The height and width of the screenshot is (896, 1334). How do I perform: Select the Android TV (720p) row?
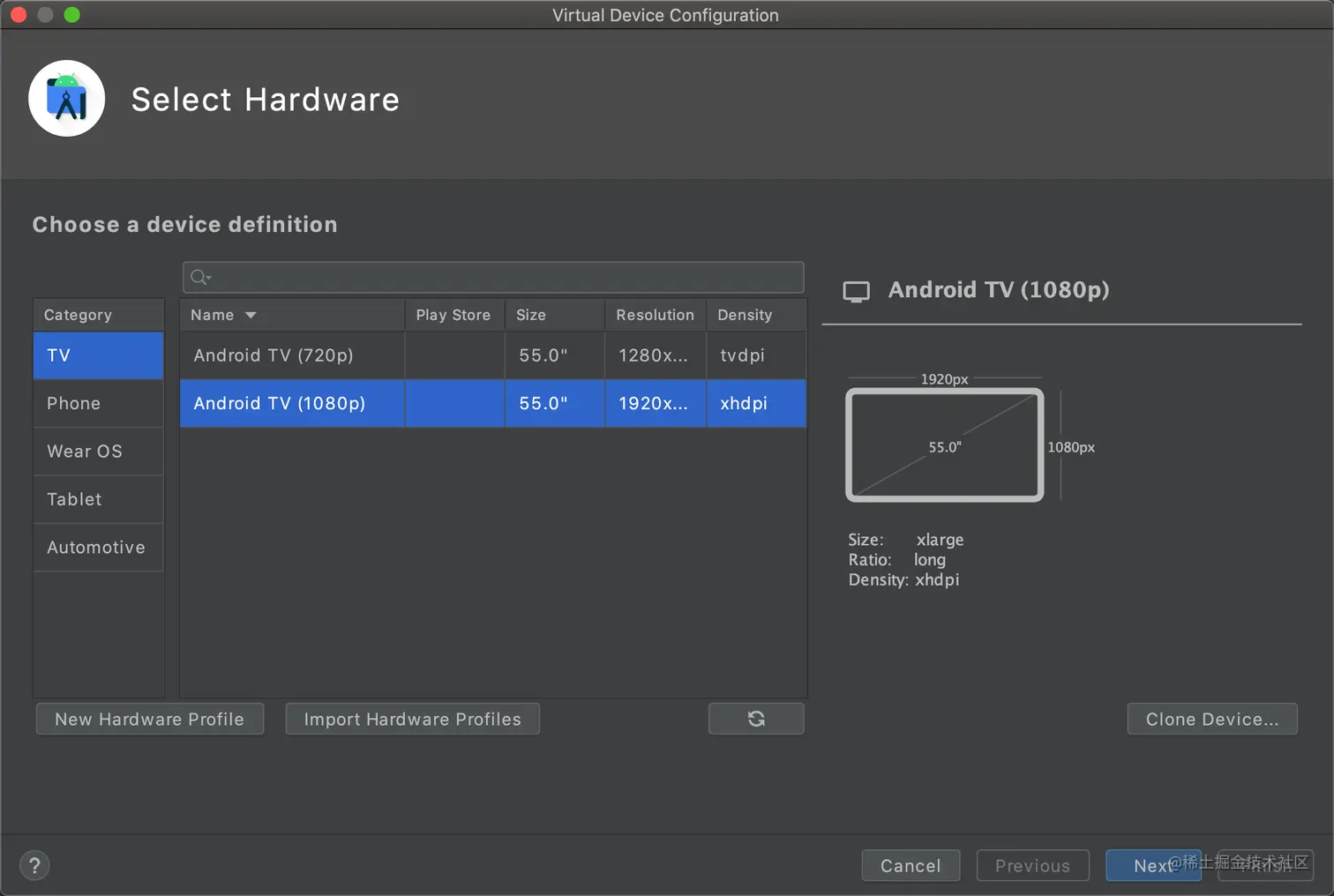(493, 355)
